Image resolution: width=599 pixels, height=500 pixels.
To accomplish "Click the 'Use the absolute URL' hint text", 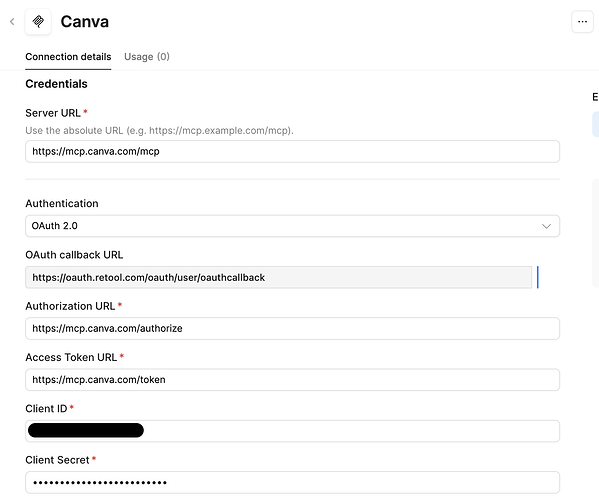I will (x=159, y=131).
